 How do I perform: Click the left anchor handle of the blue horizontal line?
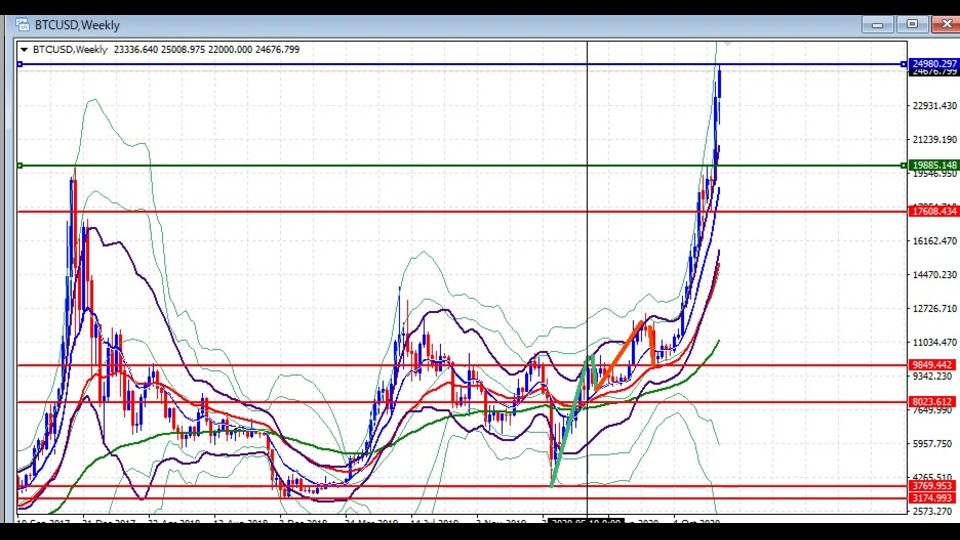pos(20,64)
